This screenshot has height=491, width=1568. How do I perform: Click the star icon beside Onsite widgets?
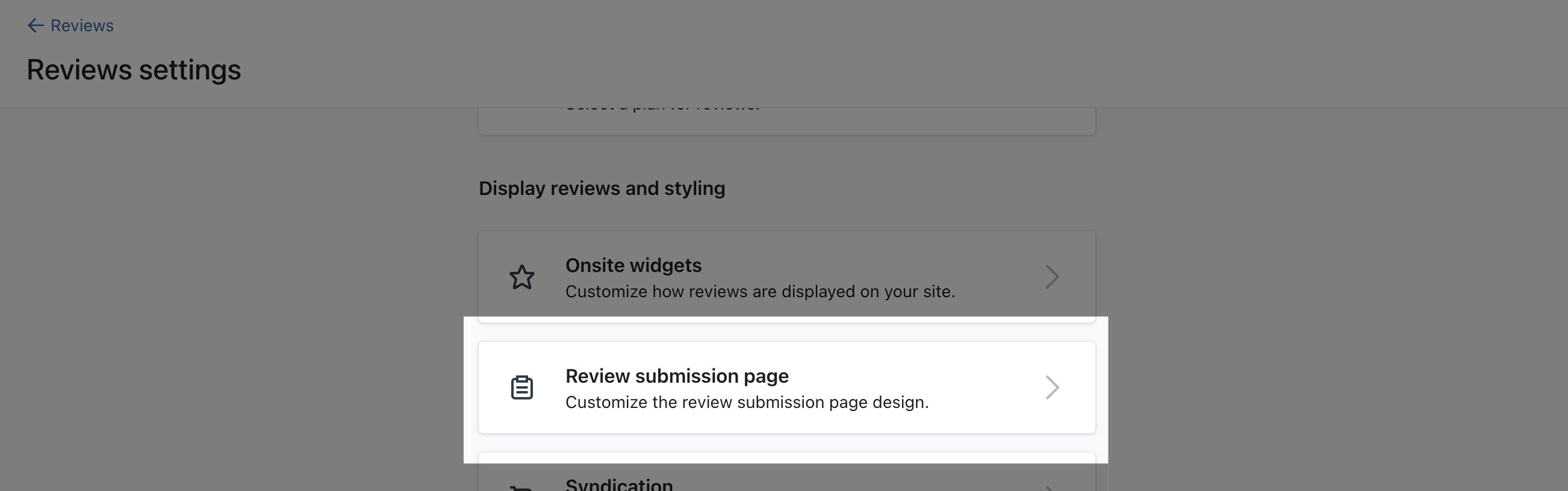pyautogui.click(x=522, y=277)
